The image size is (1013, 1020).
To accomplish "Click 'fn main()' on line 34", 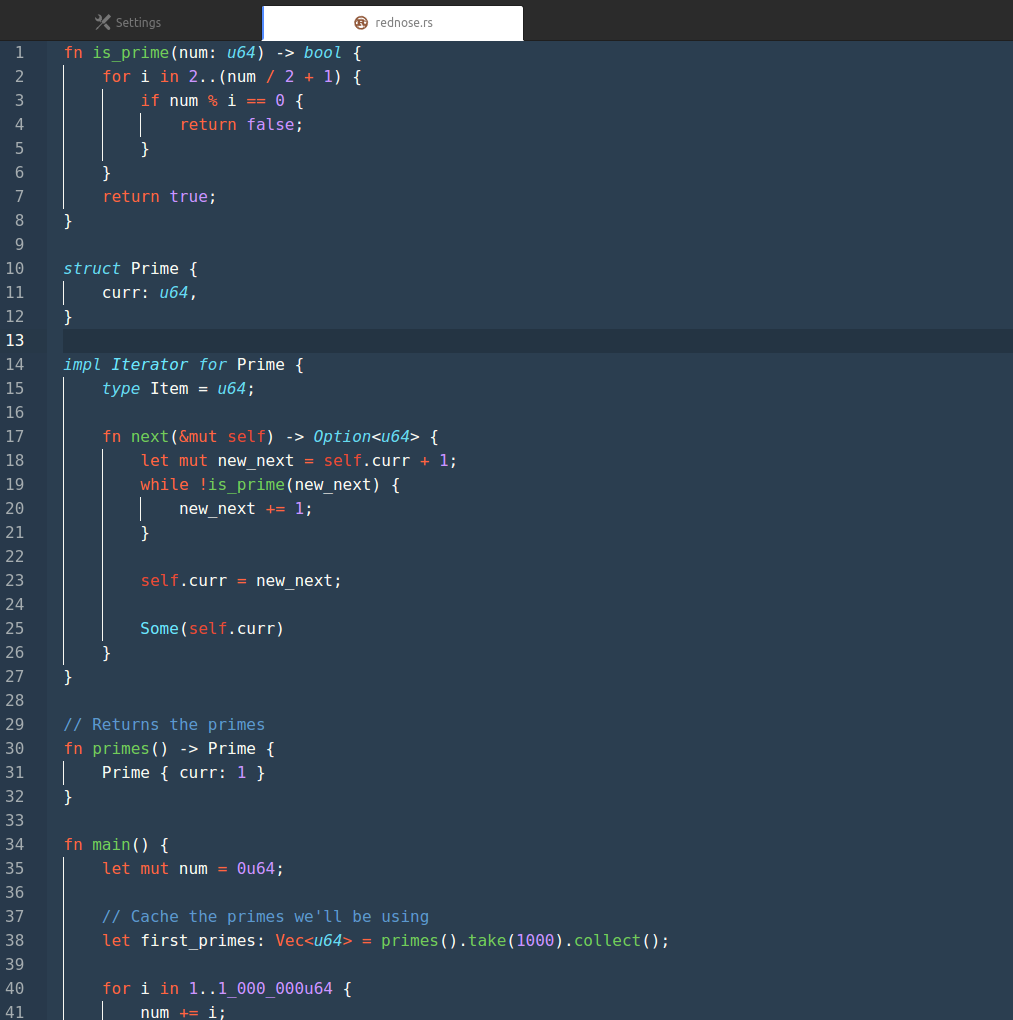I will point(106,845).
